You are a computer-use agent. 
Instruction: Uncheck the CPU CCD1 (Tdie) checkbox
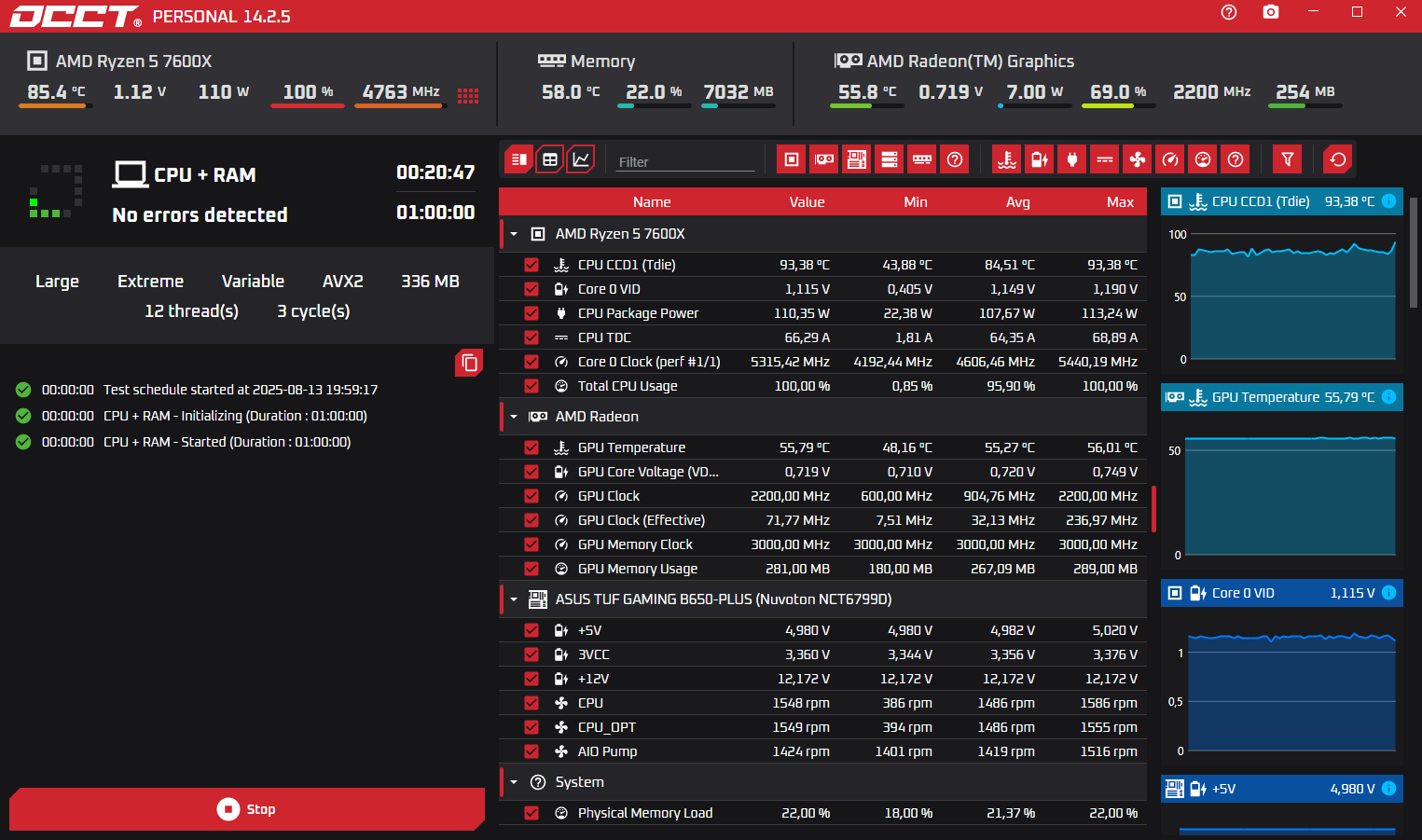point(532,265)
